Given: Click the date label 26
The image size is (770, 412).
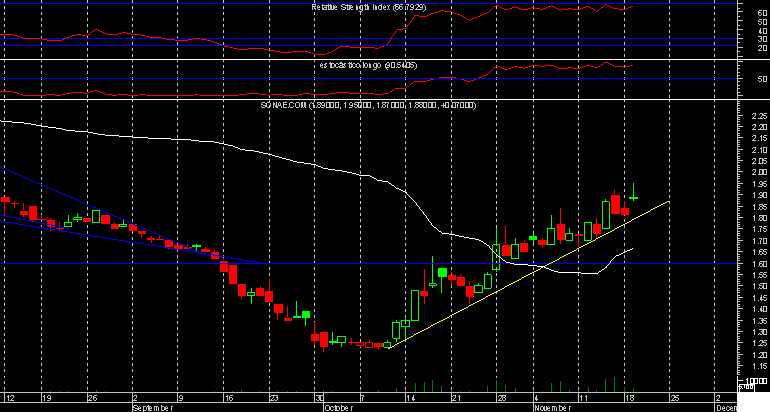Looking at the screenshot, I should (x=93, y=398).
